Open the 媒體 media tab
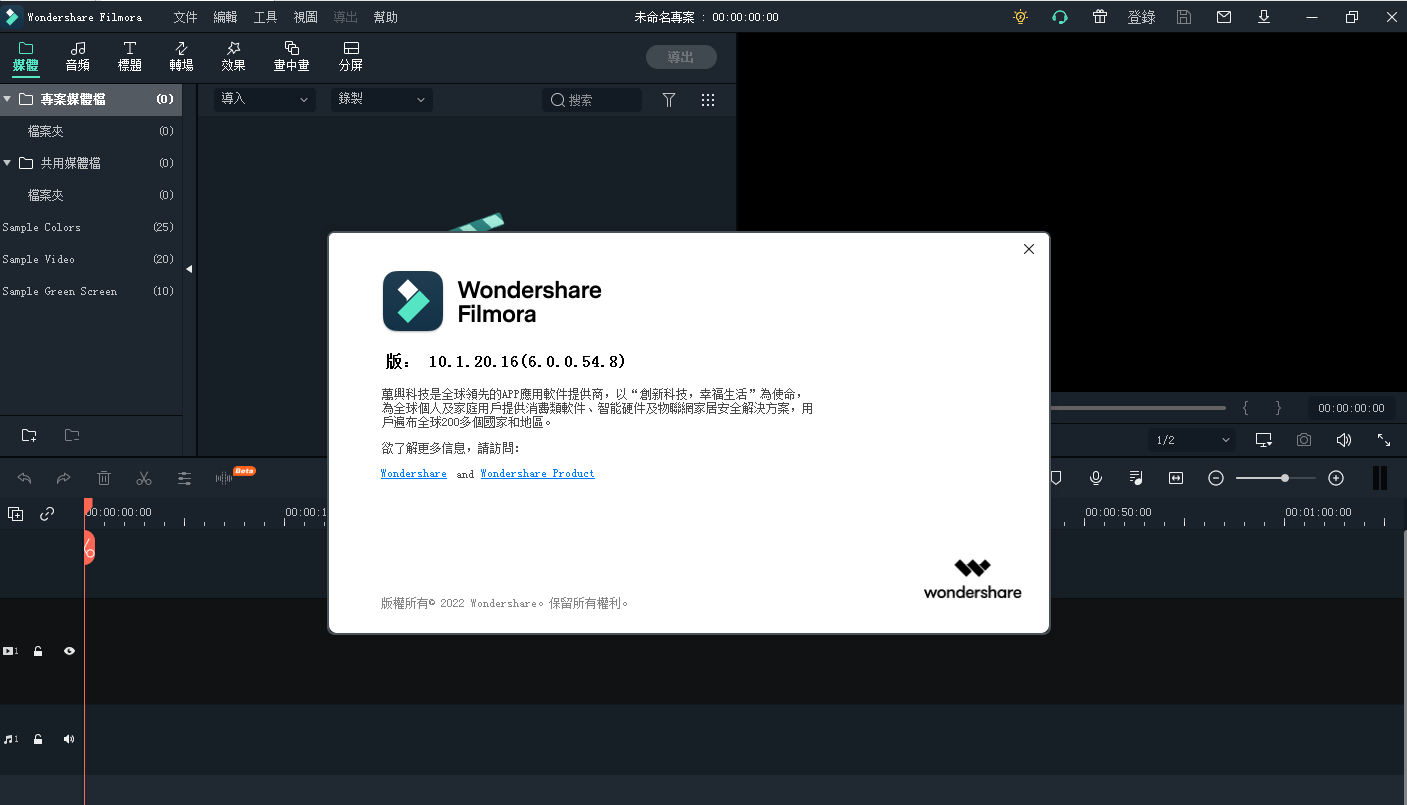The width and height of the screenshot is (1407, 805). [x=26, y=56]
